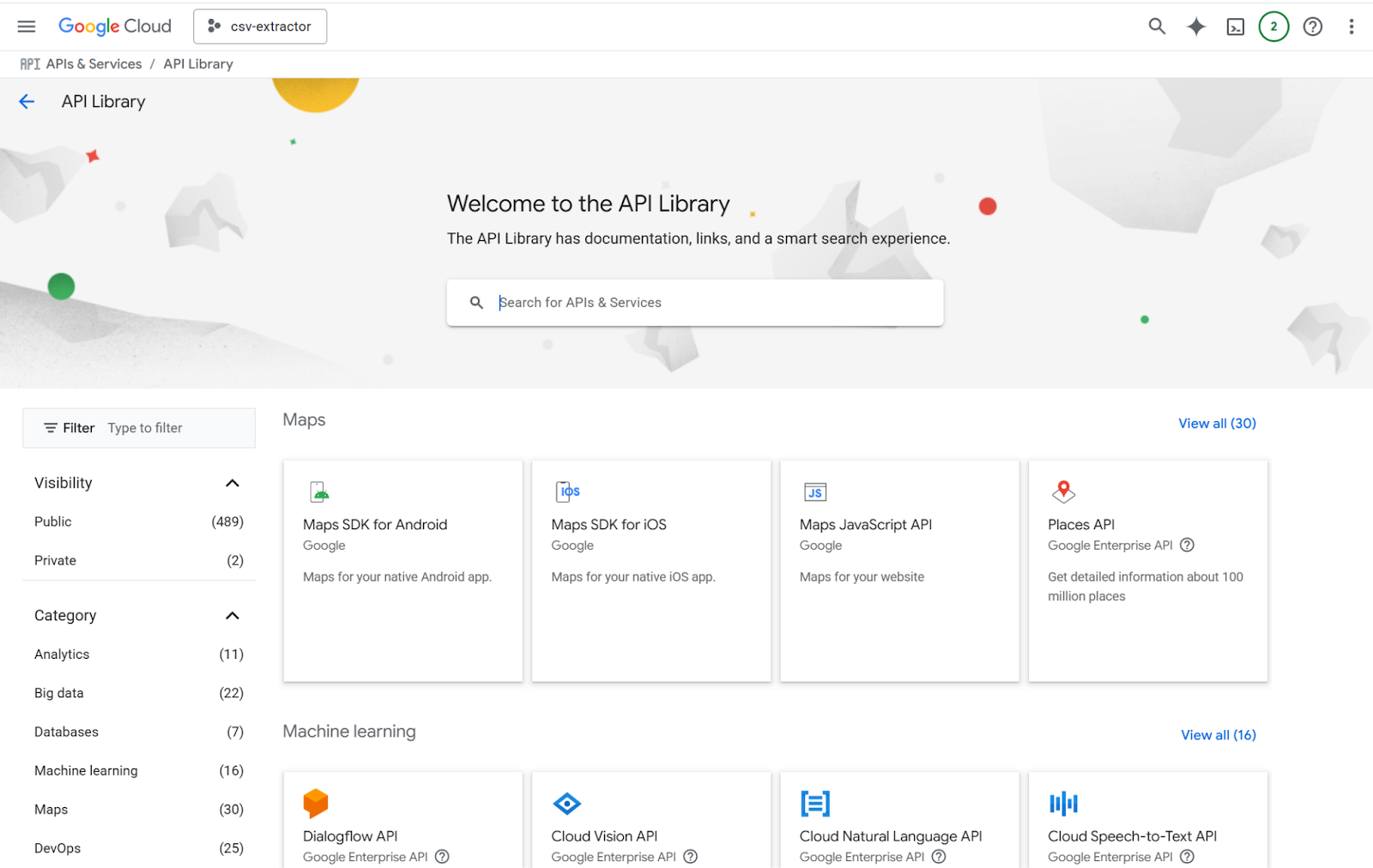The image size is (1373, 868).
Task: Select the Big data category filter
Action: pos(59,693)
